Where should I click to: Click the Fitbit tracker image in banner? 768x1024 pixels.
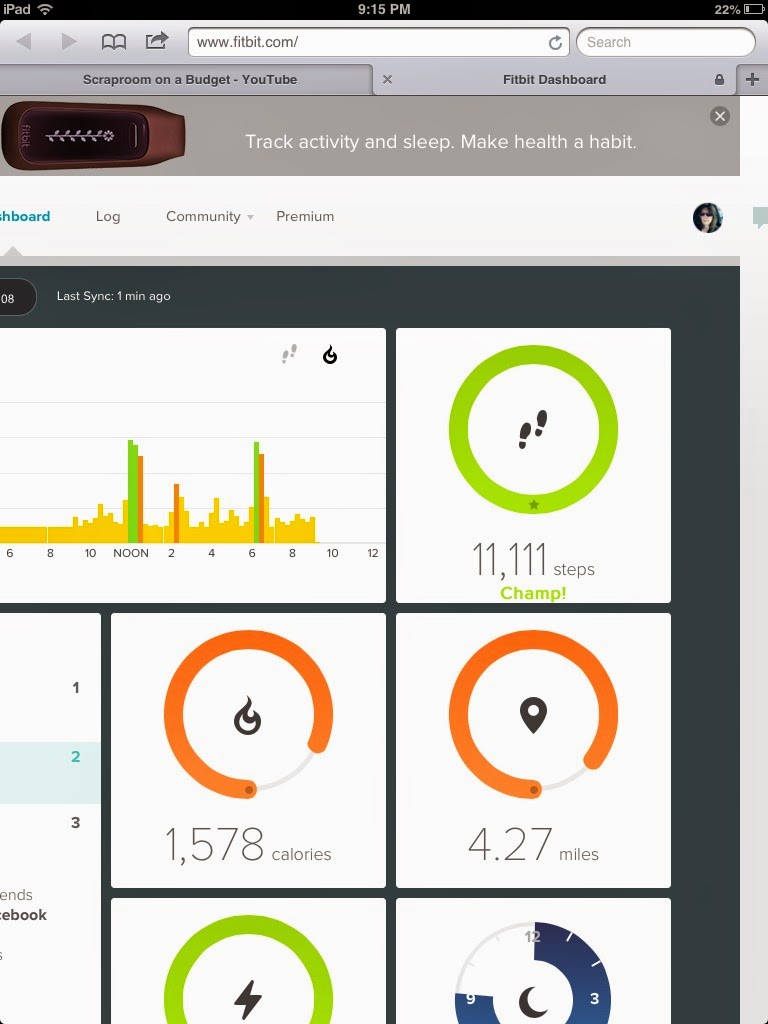pos(93,136)
